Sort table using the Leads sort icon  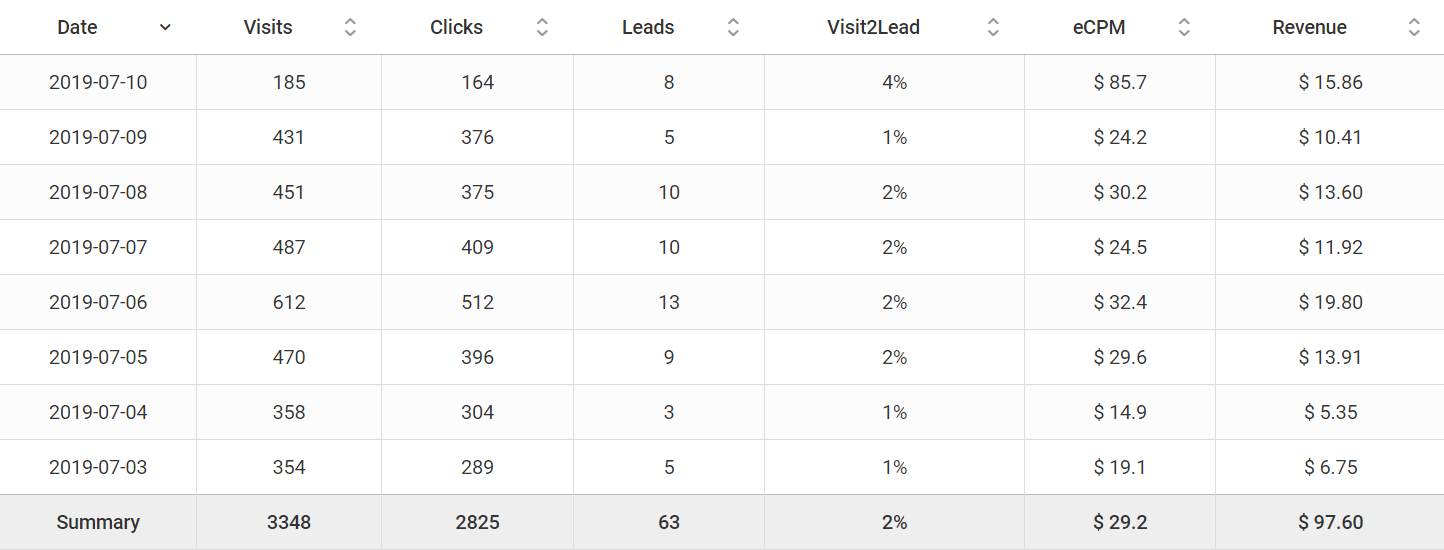733,28
